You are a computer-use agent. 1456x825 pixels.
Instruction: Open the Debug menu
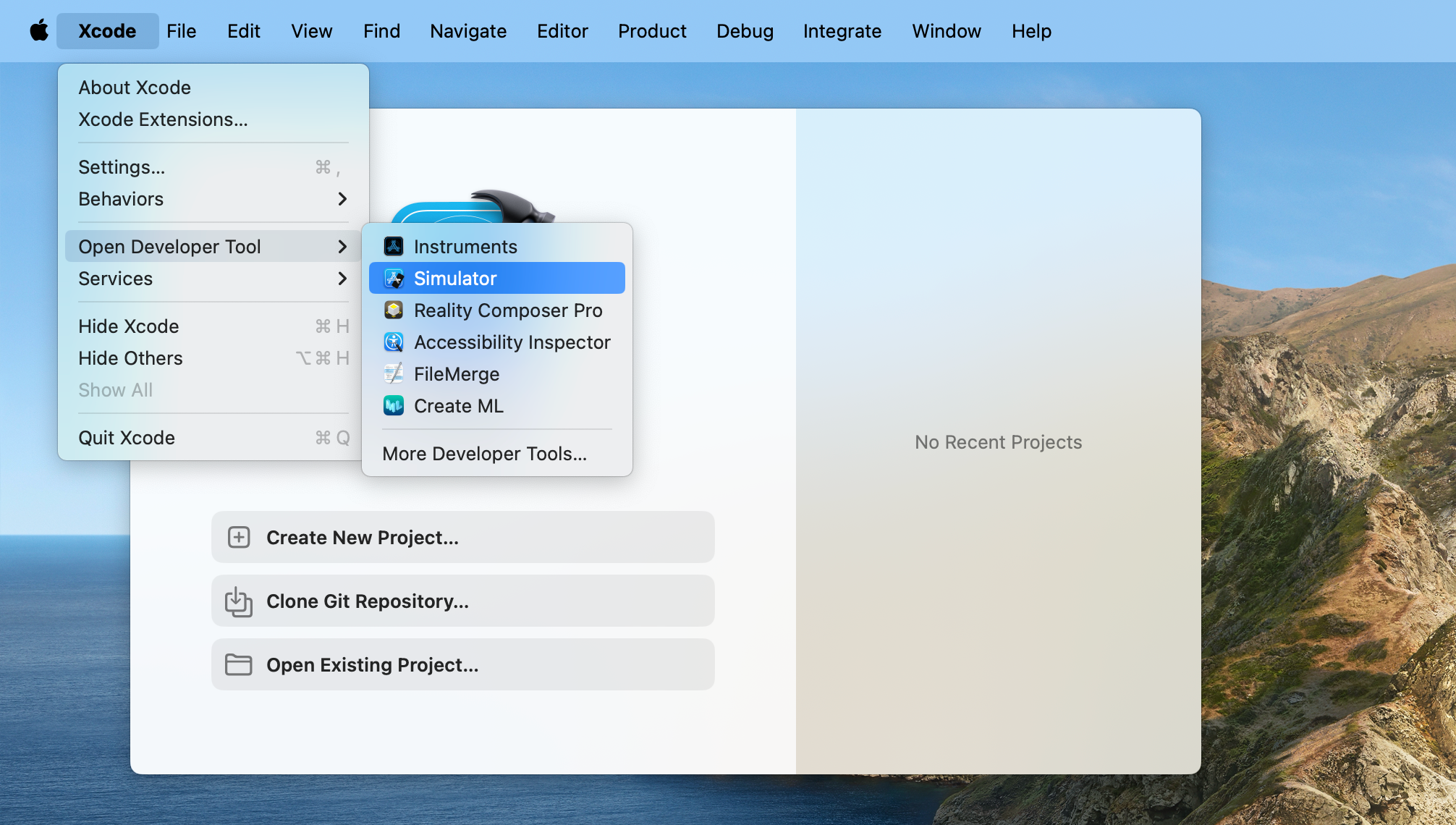pos(745,31)
